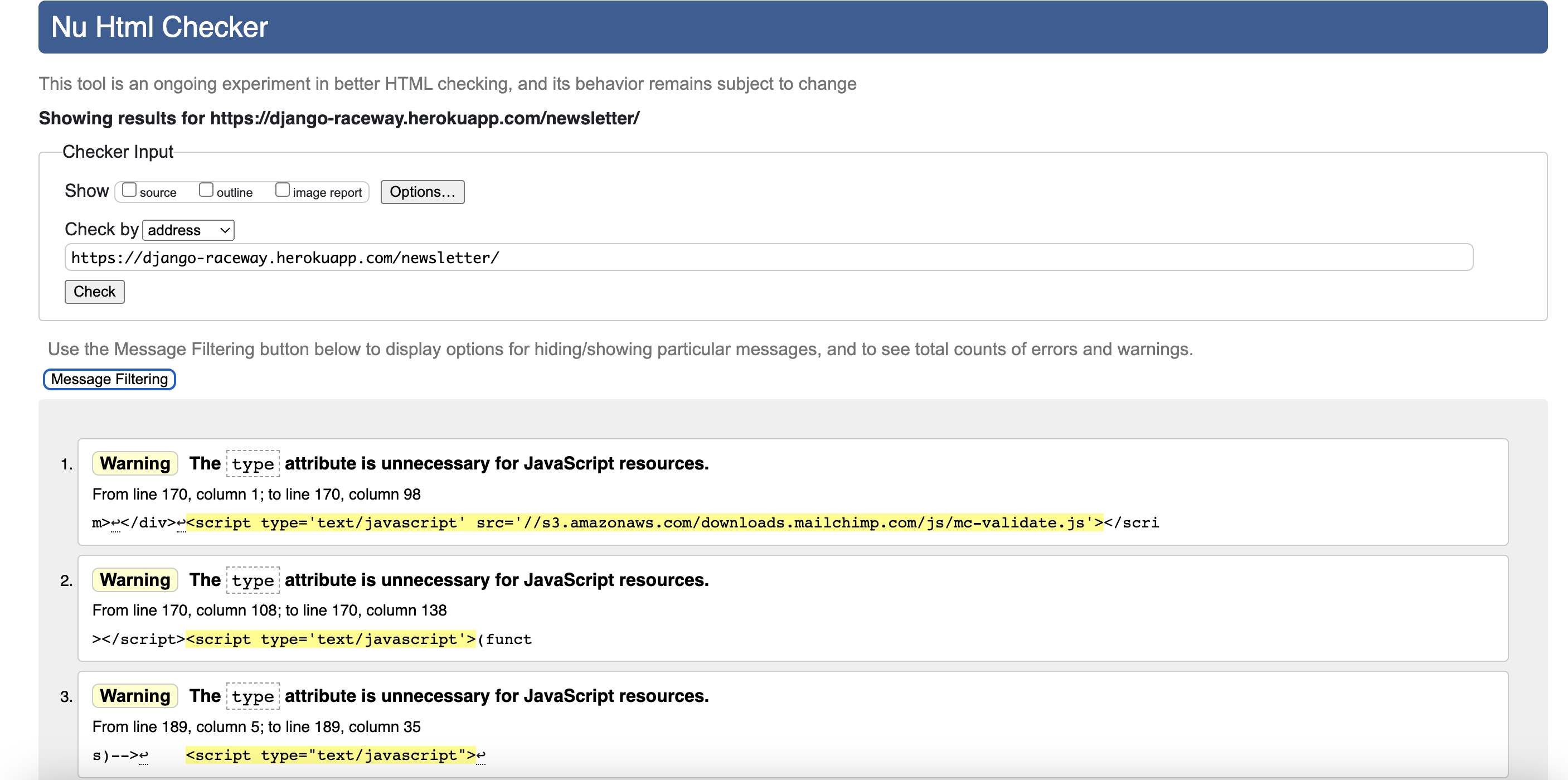The height and width of the screenshot is (780, 1568).
Task: Select the results URL heading text
Action: pyautogui.click(x=339, y=118)
